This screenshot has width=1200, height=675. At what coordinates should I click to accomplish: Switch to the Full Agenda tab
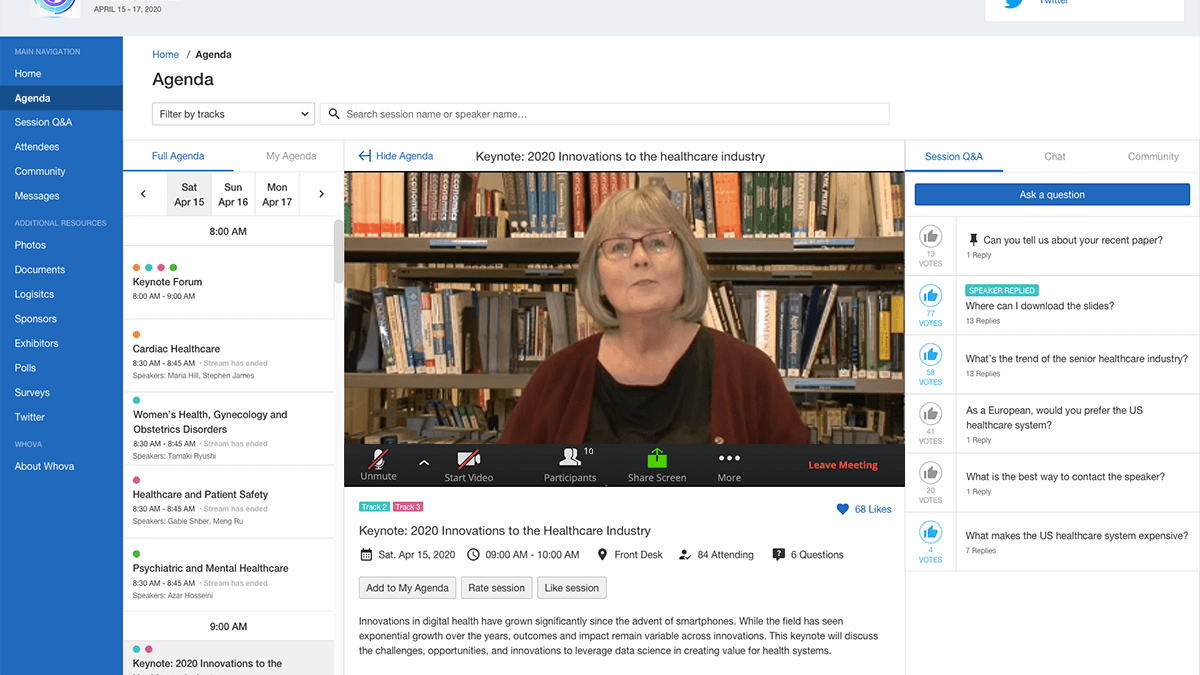coord(178,156)
